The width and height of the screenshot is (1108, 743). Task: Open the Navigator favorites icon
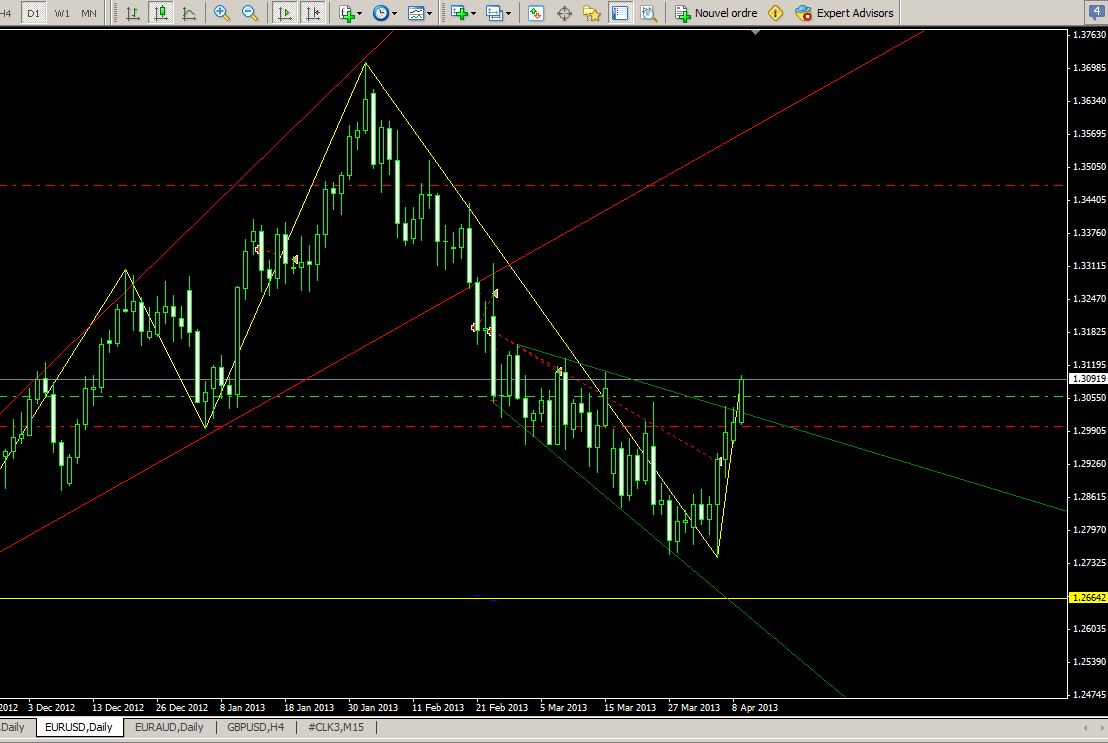pyautogui.click(x=591, y=13)
